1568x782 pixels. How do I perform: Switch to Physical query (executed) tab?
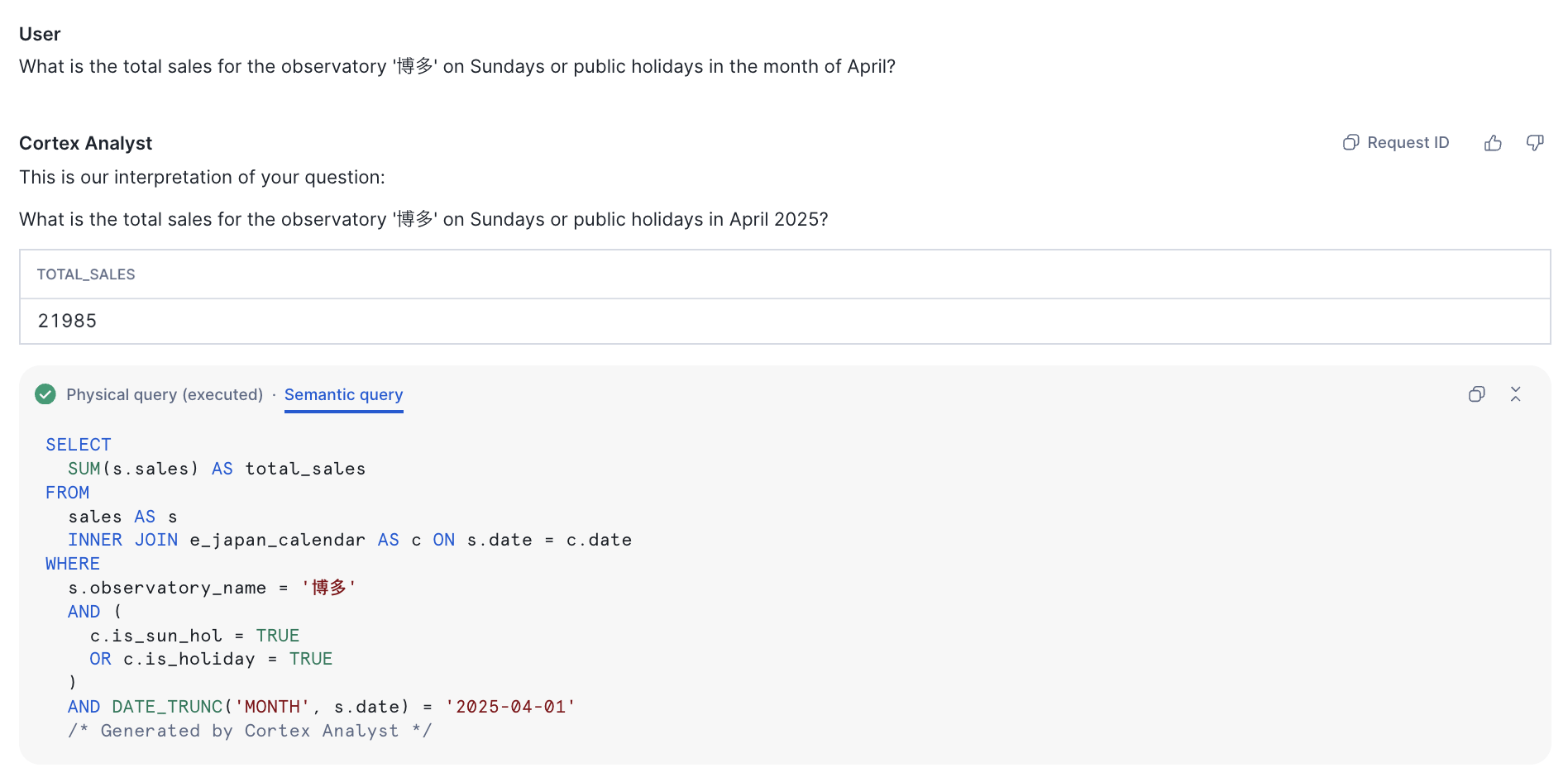click(165, 394)
